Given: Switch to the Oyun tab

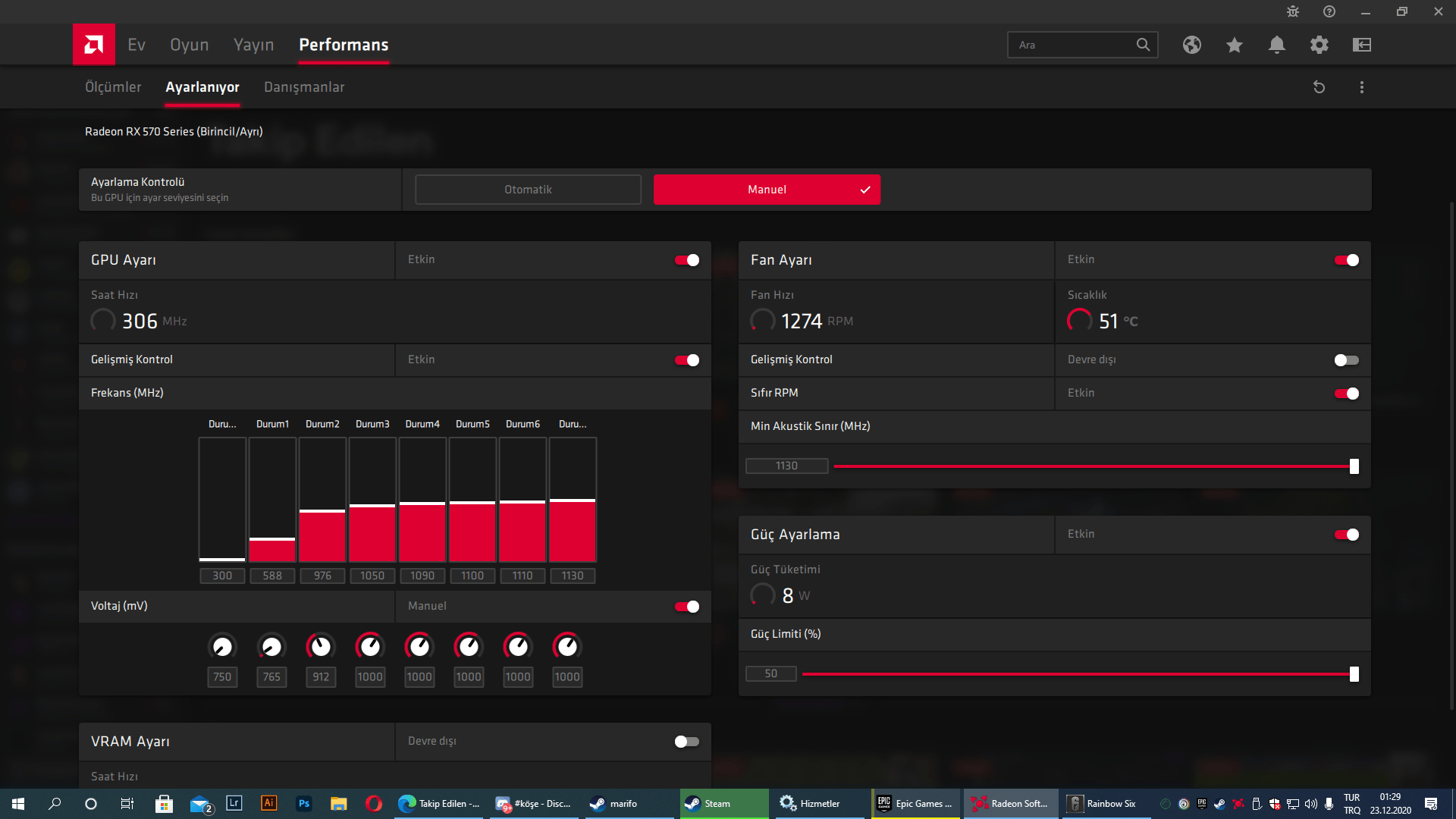Looking at the screenshot, I should pyautogui.click(x=189, y=45).
